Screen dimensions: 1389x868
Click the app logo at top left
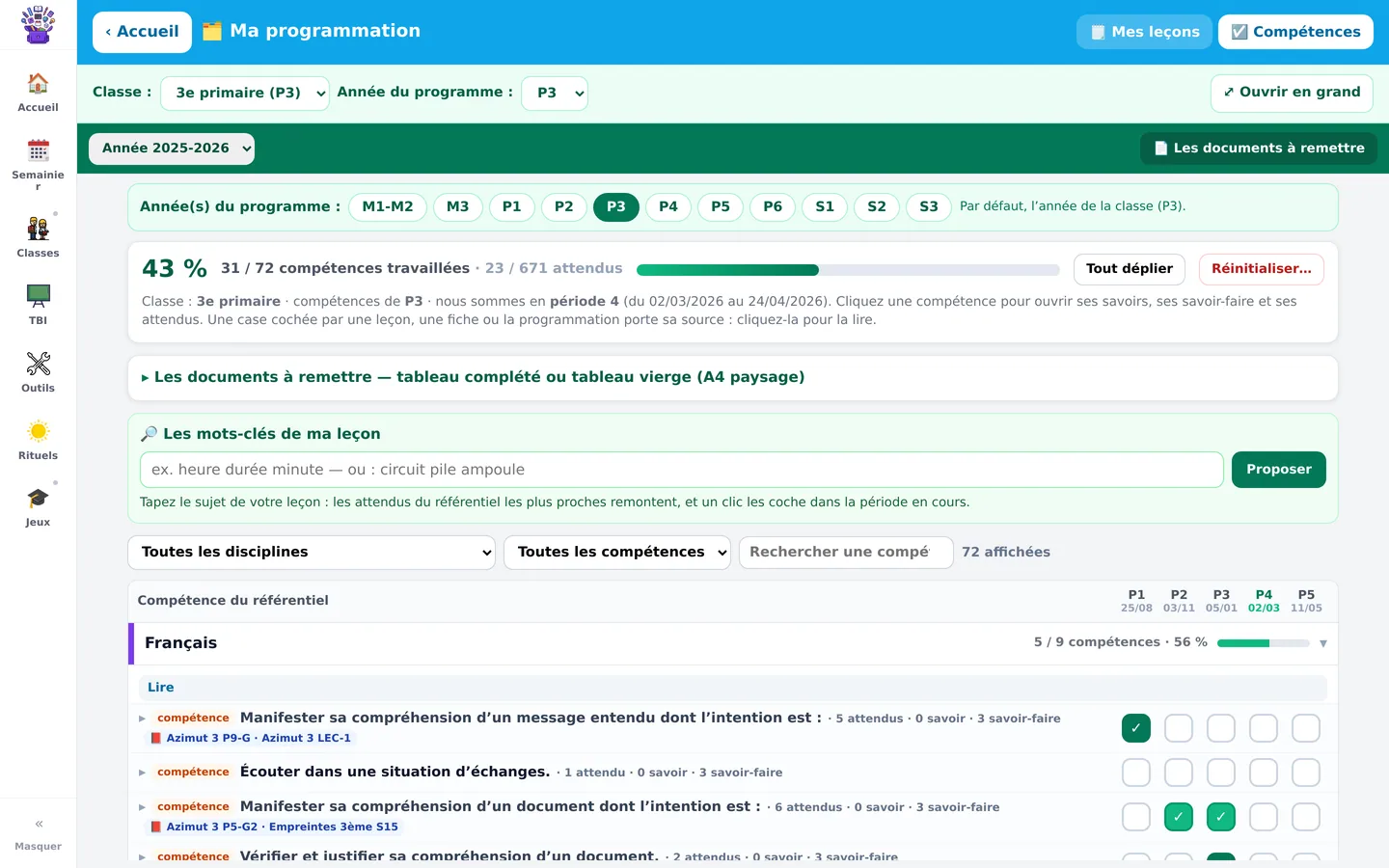pos(38,25)
